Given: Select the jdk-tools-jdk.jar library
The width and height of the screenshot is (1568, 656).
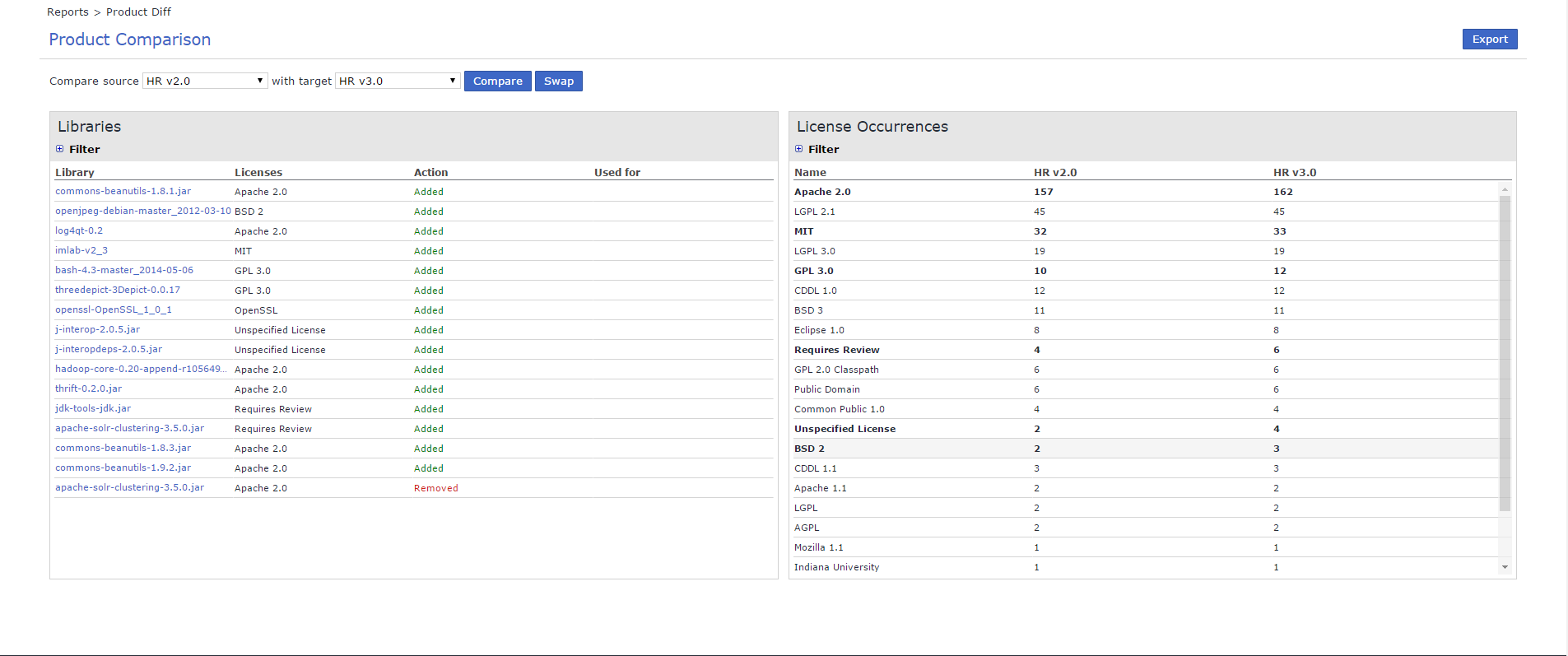Looking at the screenshot, I should click(93, 408).
